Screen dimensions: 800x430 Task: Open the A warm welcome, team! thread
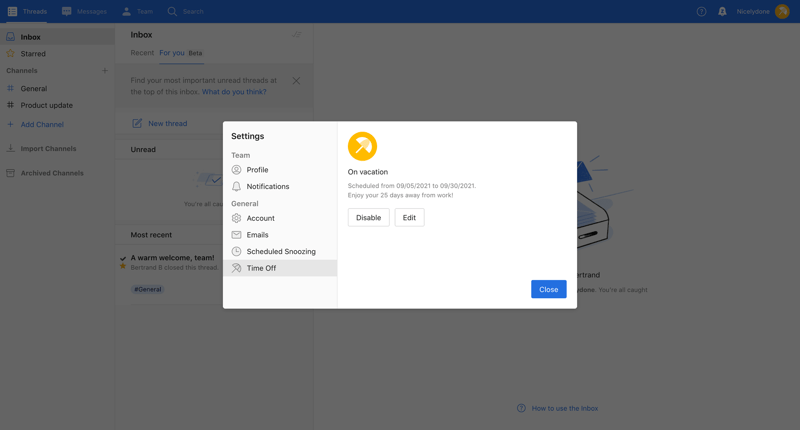172,258
